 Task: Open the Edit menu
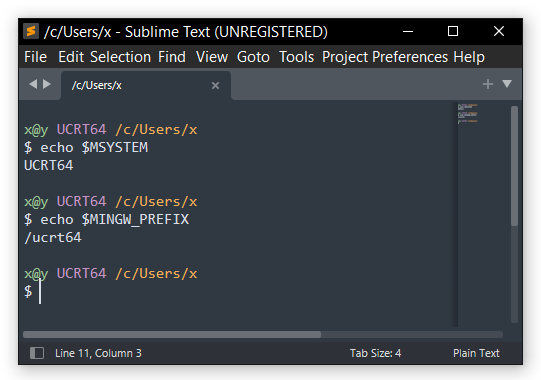point(71,57)
